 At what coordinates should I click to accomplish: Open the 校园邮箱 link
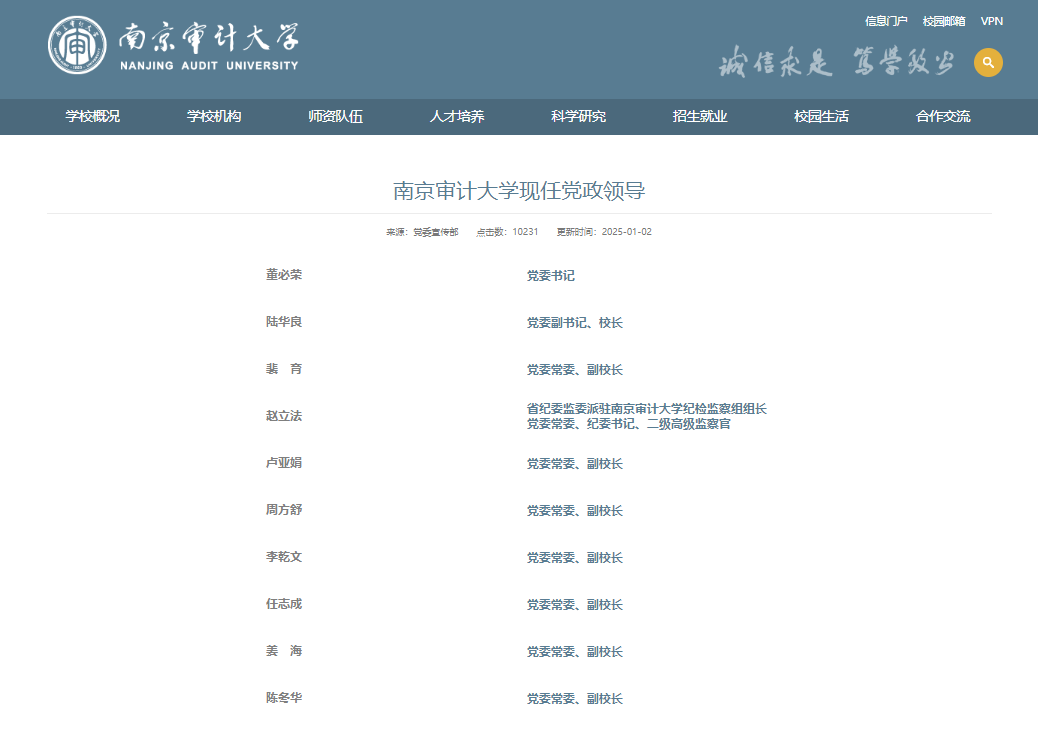tap(944, 21)
